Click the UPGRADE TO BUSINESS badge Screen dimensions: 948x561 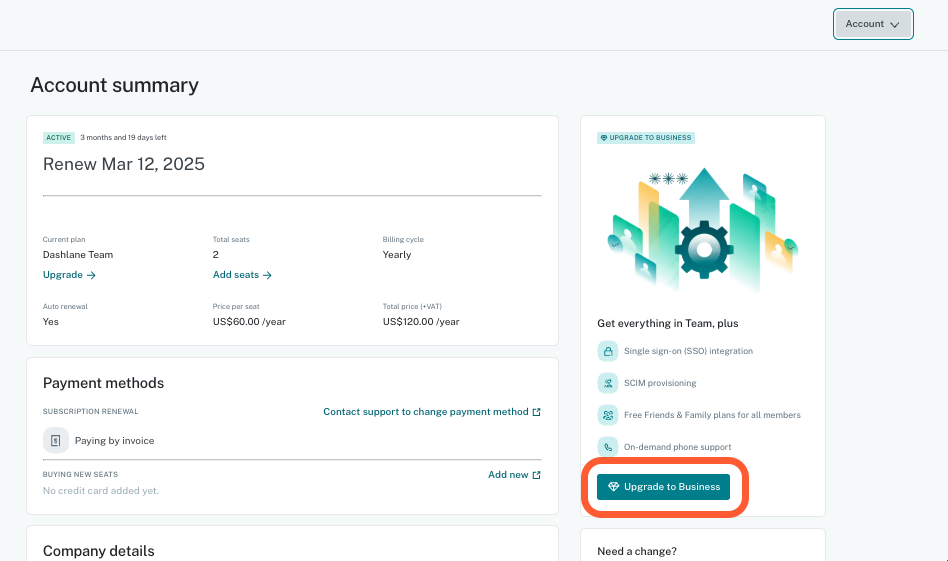[646, 138]
